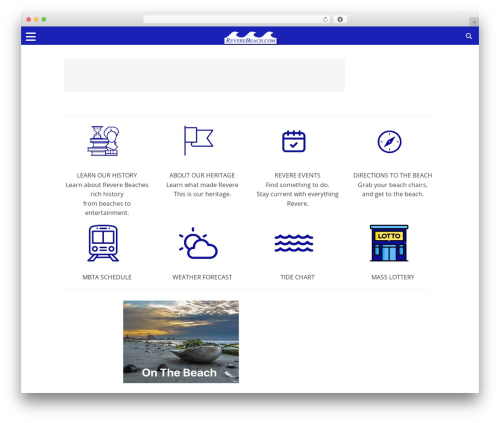Click text 'Find something to do.'
The height and width of the screenshot is (423, 500).
(x=297, y=185)
